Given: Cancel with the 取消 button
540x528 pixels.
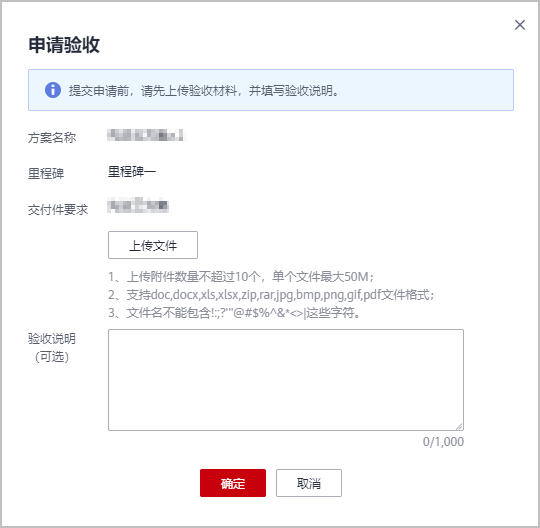Looking at the screenshot, I should 309,483.
